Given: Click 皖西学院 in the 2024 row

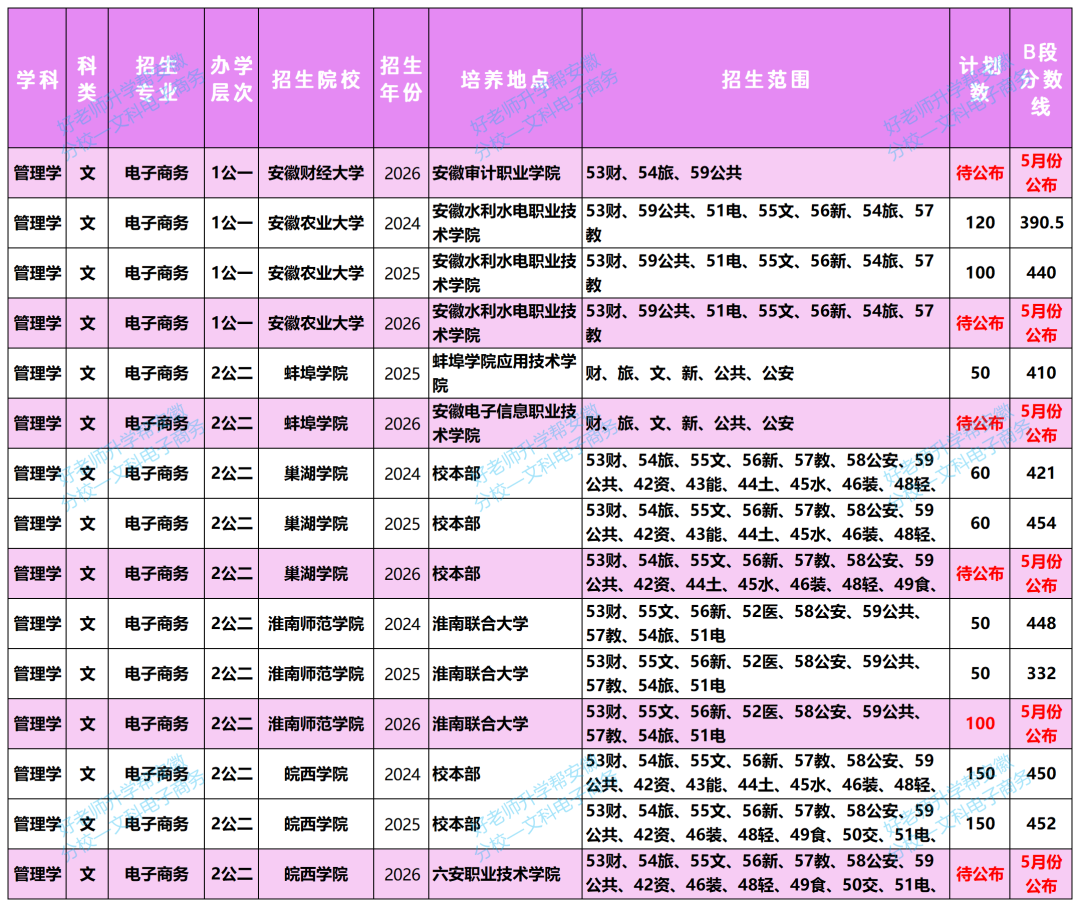Looking at the screenshot, I should pyautogui.click(x=316, y=774).
